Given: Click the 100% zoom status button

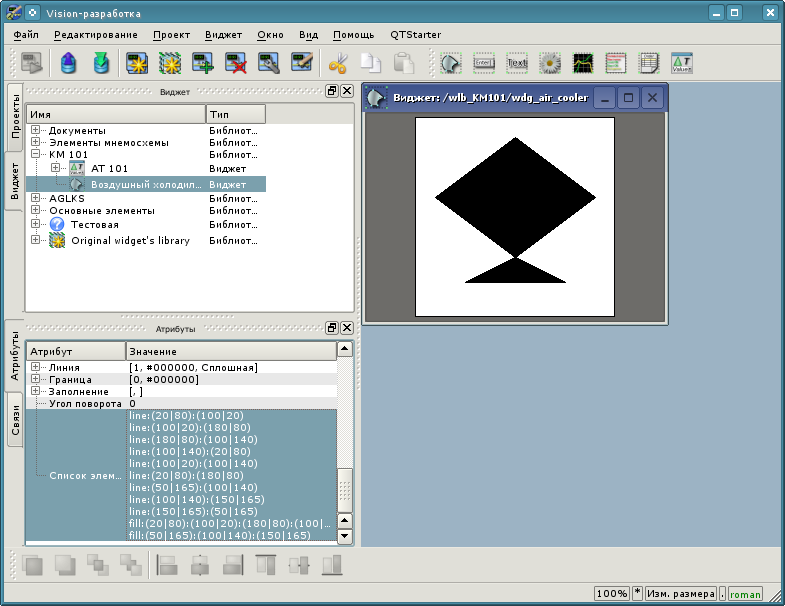Looking at the screenshot, I should coord(611,594).
